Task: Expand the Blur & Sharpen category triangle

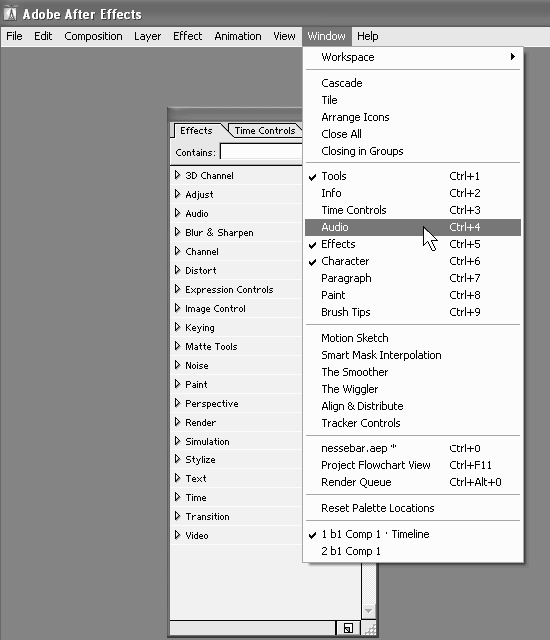Action: (x=177, y=232)
